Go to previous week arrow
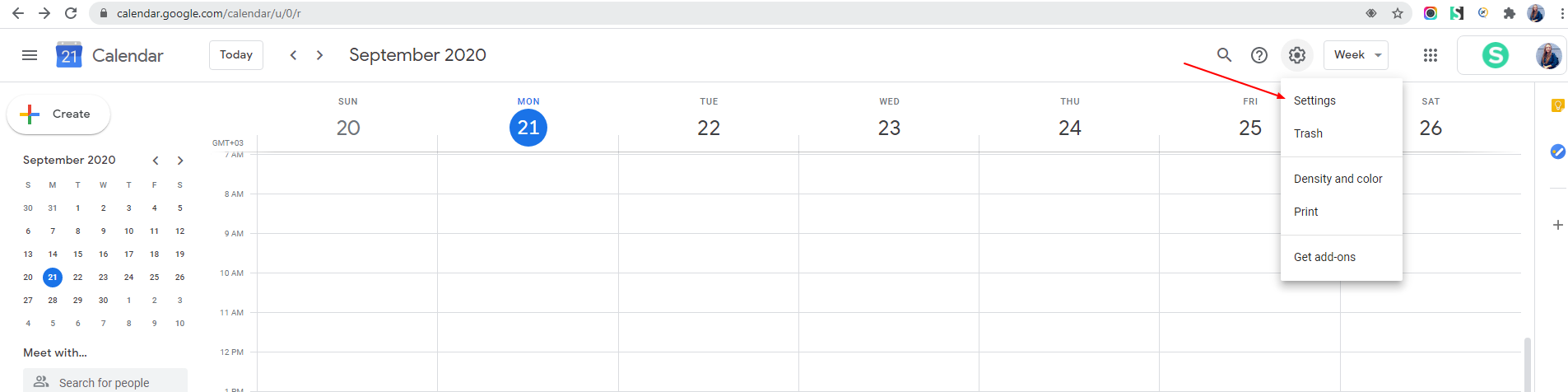Image resolution: width=1568 pixels, height=392 pixels. [x=293, y=55]
